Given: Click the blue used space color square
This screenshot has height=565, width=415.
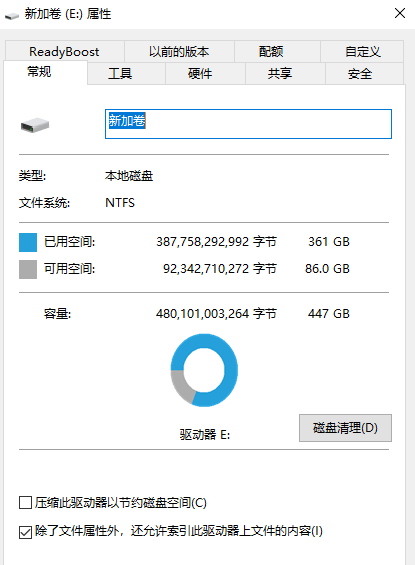Looking at the screenshot, I should tap(28, 242).
